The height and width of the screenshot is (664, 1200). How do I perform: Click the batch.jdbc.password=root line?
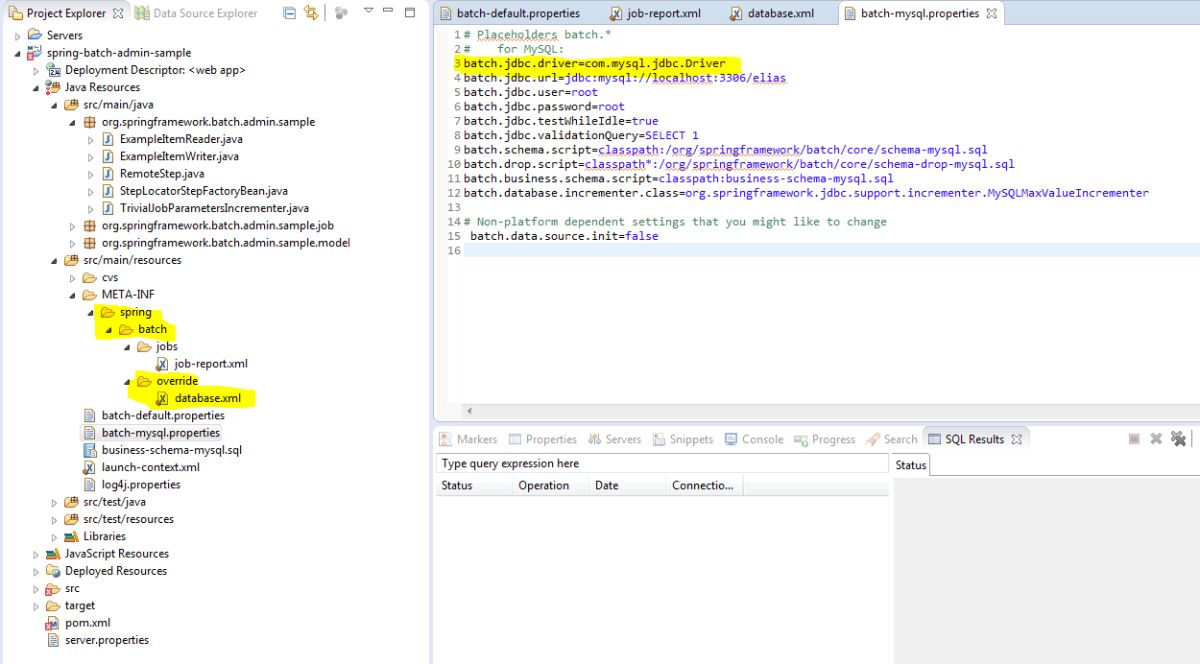click(x=544, y=107)
